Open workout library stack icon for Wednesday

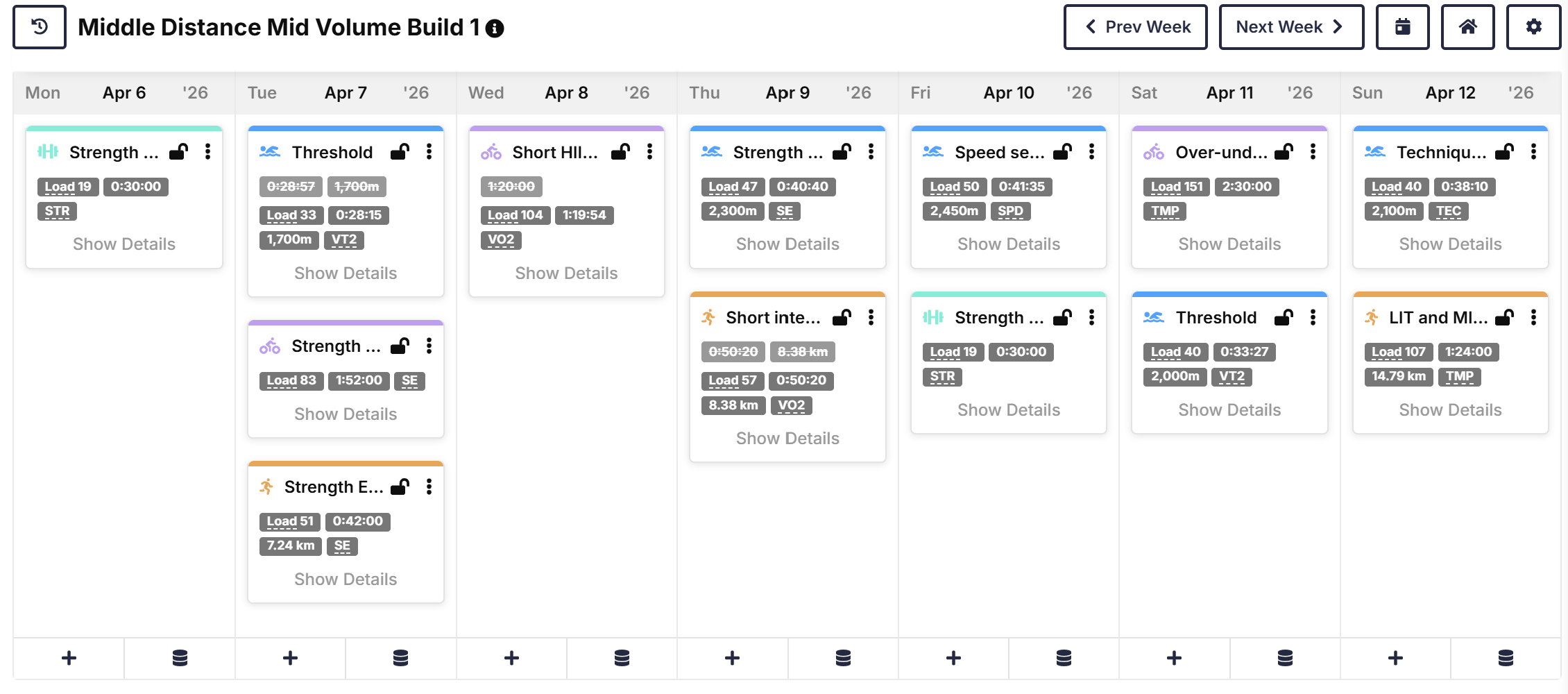coord(622,658)
